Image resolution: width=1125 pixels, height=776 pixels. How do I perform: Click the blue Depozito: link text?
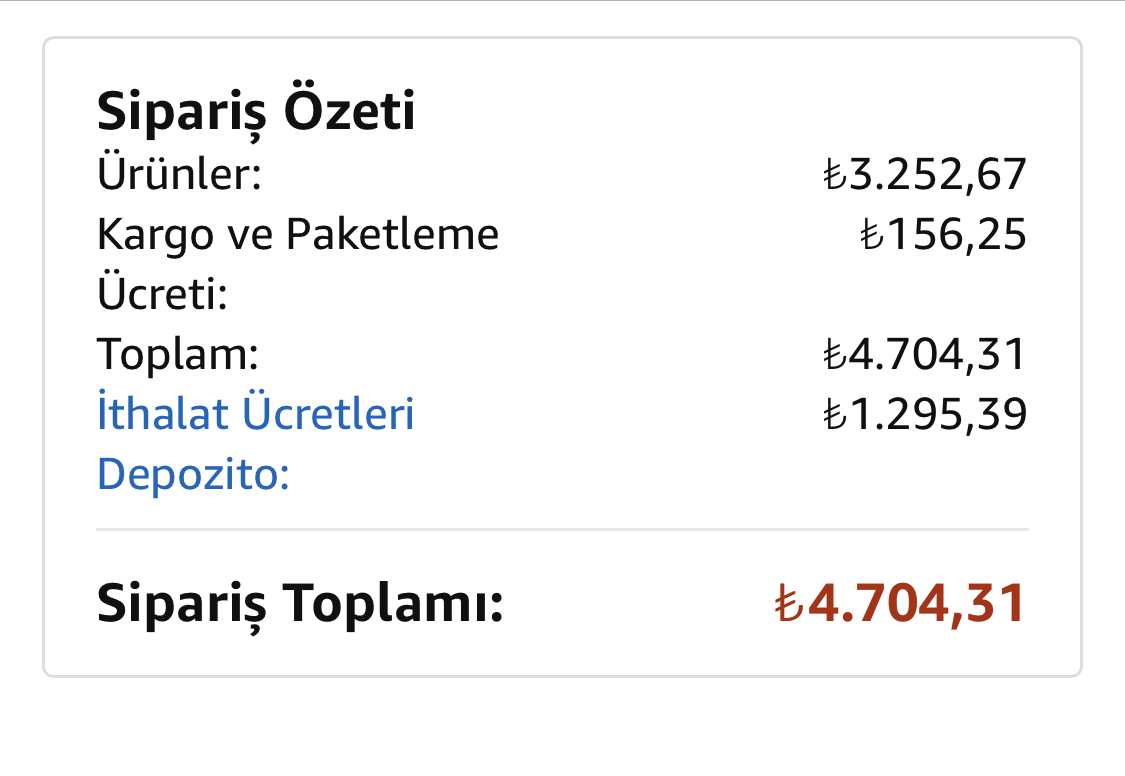(193, 474)
